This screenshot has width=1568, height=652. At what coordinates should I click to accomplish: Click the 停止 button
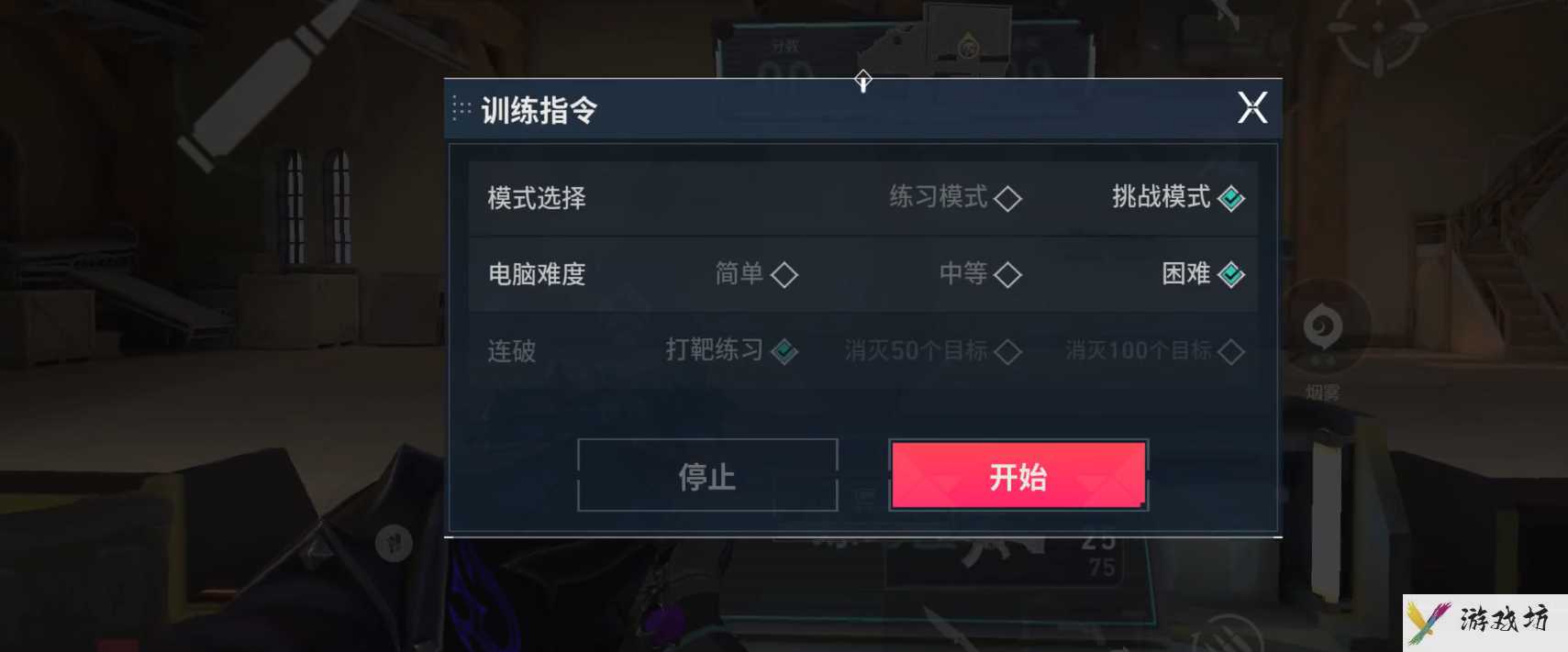tap(707, 475)
